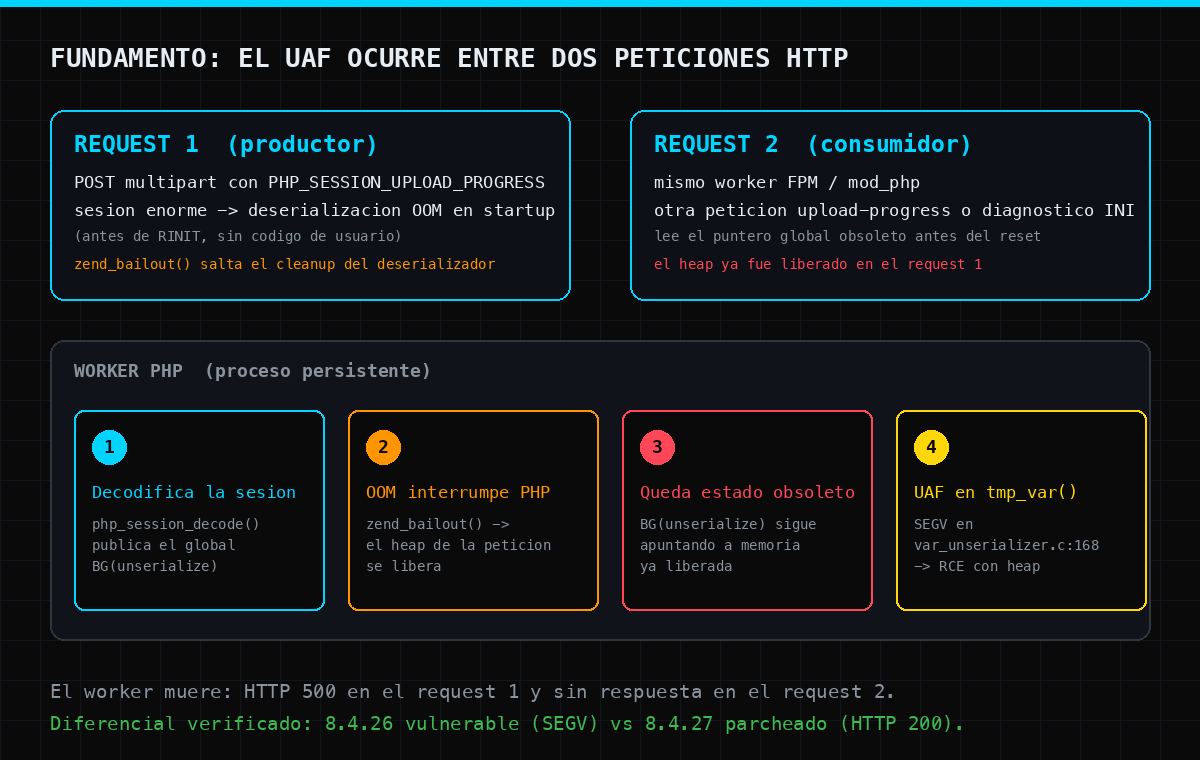The height and width of the screenshot is (760, 1200).
Task: Select 'otra peticion upload-progress o diagnostico INI'
Action: pos(894,211)
